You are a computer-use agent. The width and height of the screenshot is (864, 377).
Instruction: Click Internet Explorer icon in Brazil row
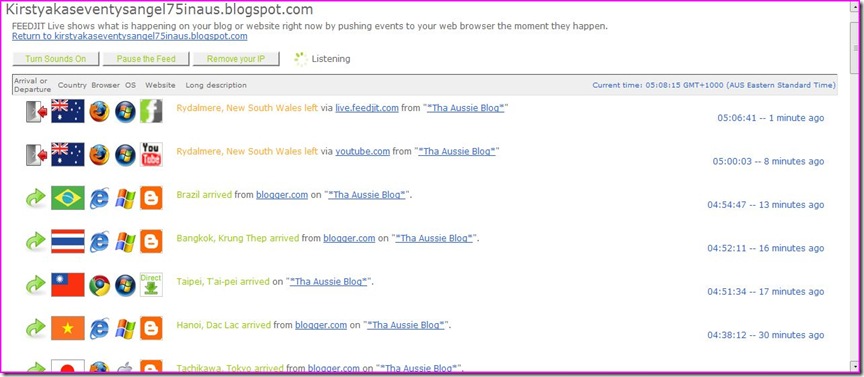click(100, 198)
